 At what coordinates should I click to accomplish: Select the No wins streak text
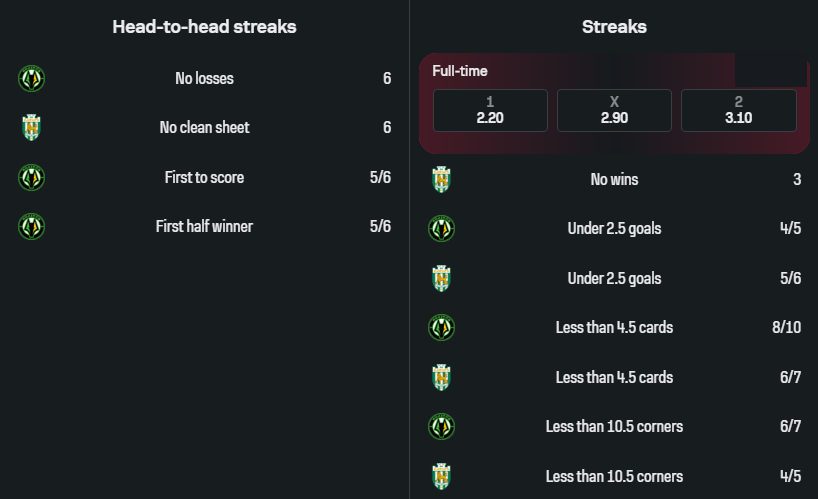coord(614,180)
